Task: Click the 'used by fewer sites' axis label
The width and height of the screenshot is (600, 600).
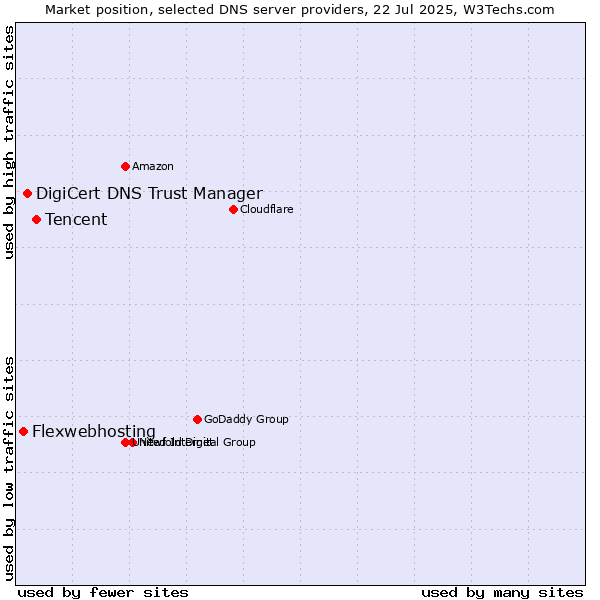Action: (x=103, y=593)
